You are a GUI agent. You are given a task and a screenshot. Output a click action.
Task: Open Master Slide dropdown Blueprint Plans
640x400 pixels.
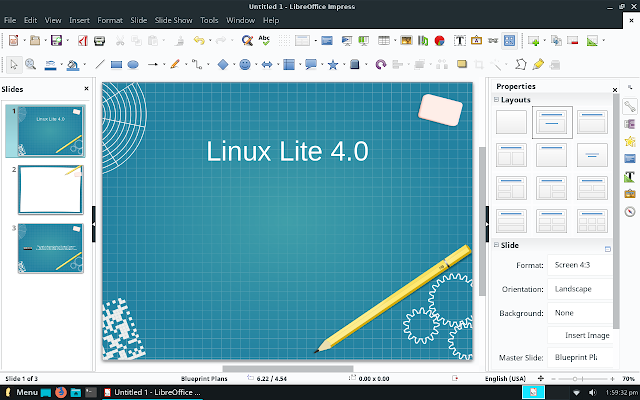point(580,358)
